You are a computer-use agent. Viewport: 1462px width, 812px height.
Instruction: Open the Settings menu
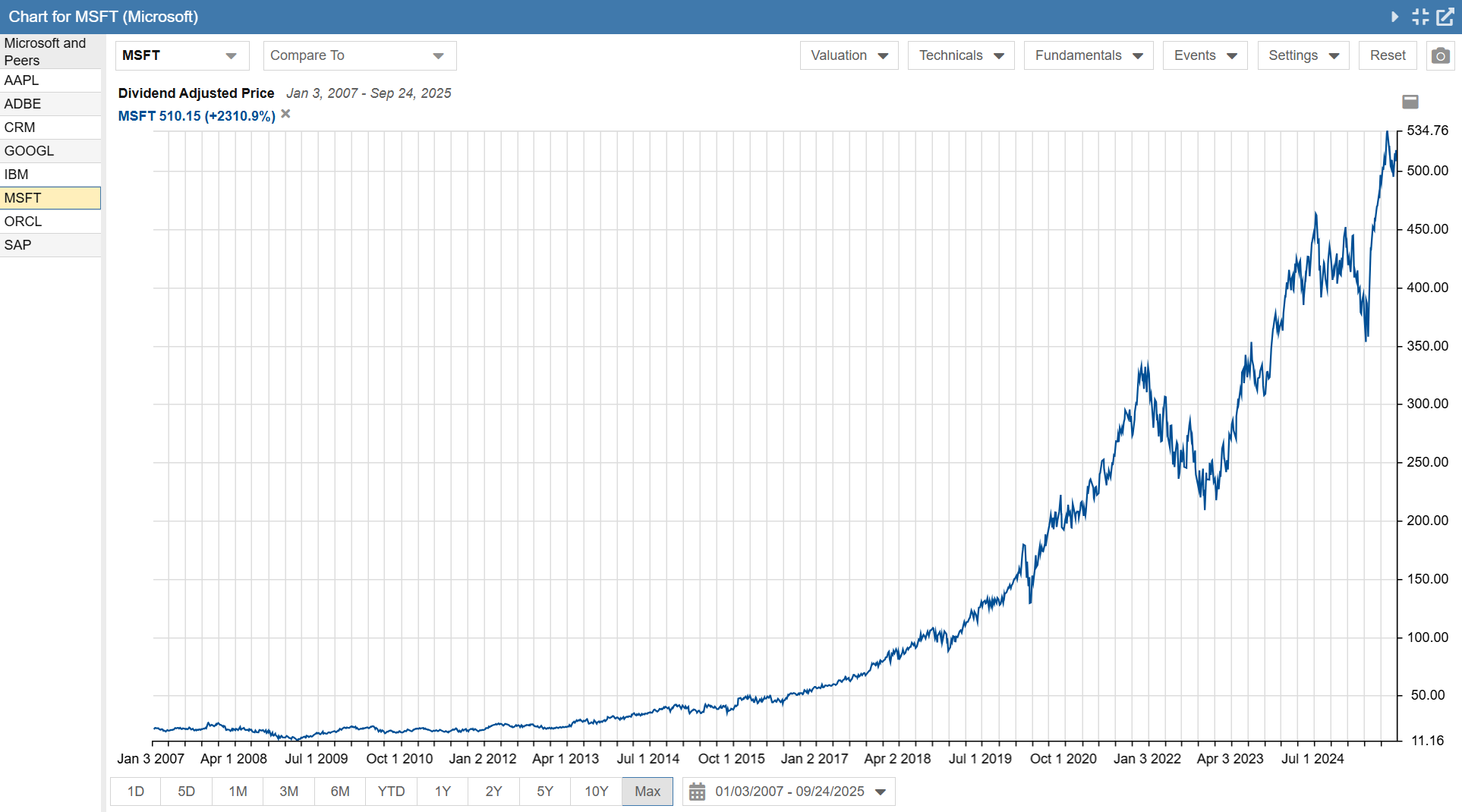point(1303,56)
